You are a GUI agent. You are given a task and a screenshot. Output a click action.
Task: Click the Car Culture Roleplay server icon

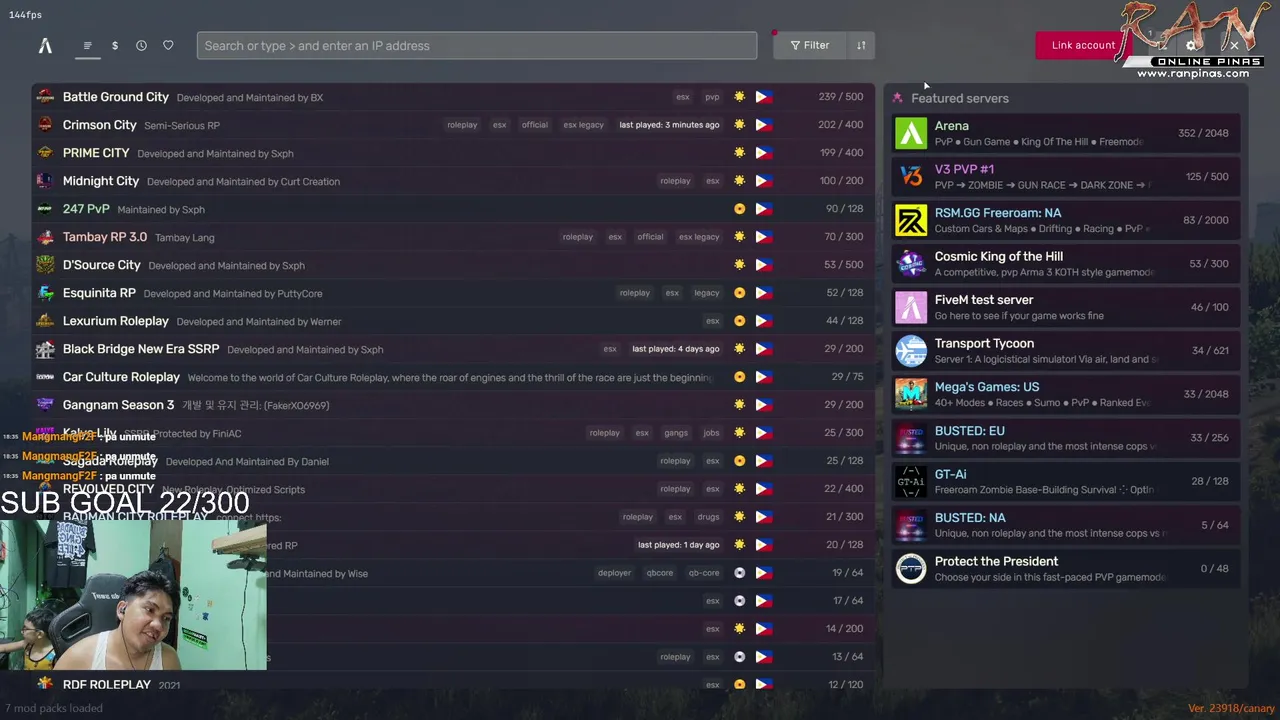coord(45,377)
